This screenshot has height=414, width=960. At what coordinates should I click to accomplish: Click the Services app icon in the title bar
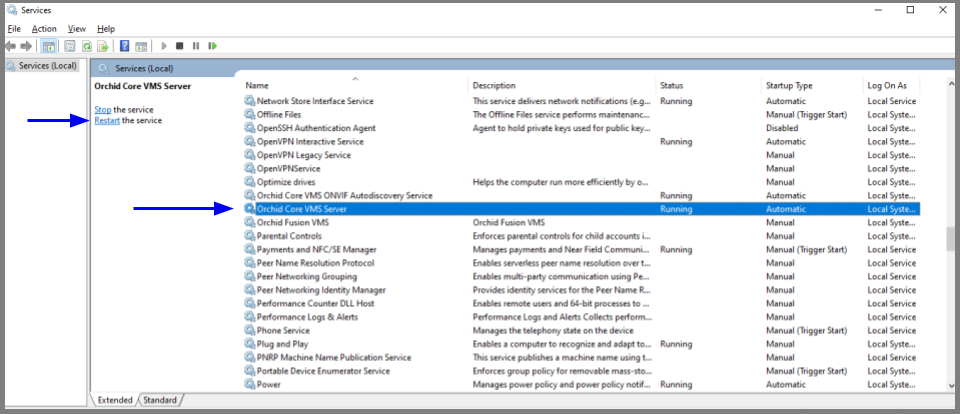point(12,10)
